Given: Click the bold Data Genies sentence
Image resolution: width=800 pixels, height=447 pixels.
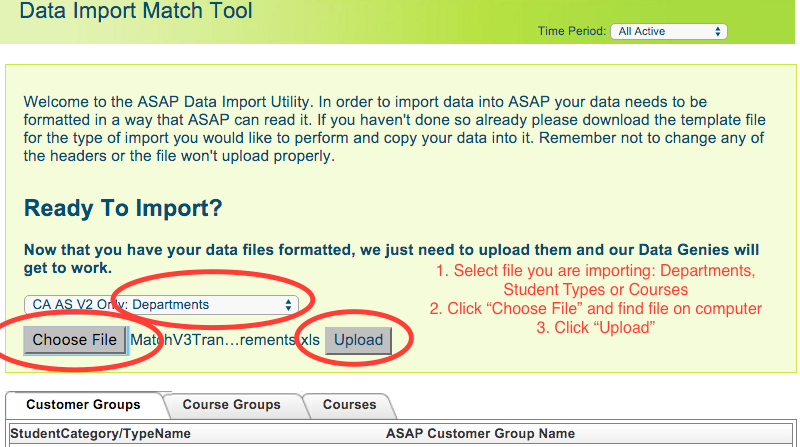Looking at the screenshot, I should [390, 258].
